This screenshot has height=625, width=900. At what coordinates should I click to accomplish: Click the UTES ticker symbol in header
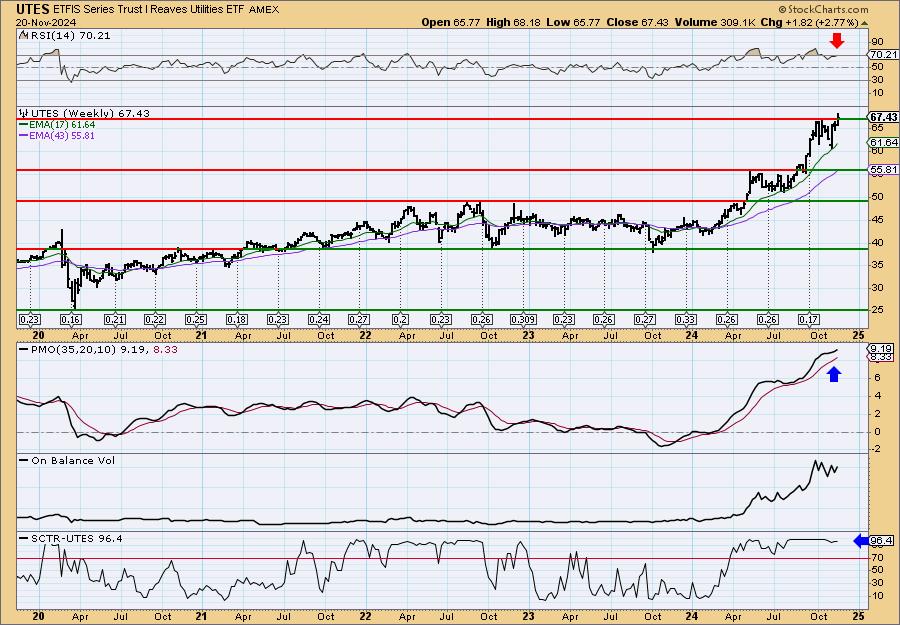tap(33, 9)
